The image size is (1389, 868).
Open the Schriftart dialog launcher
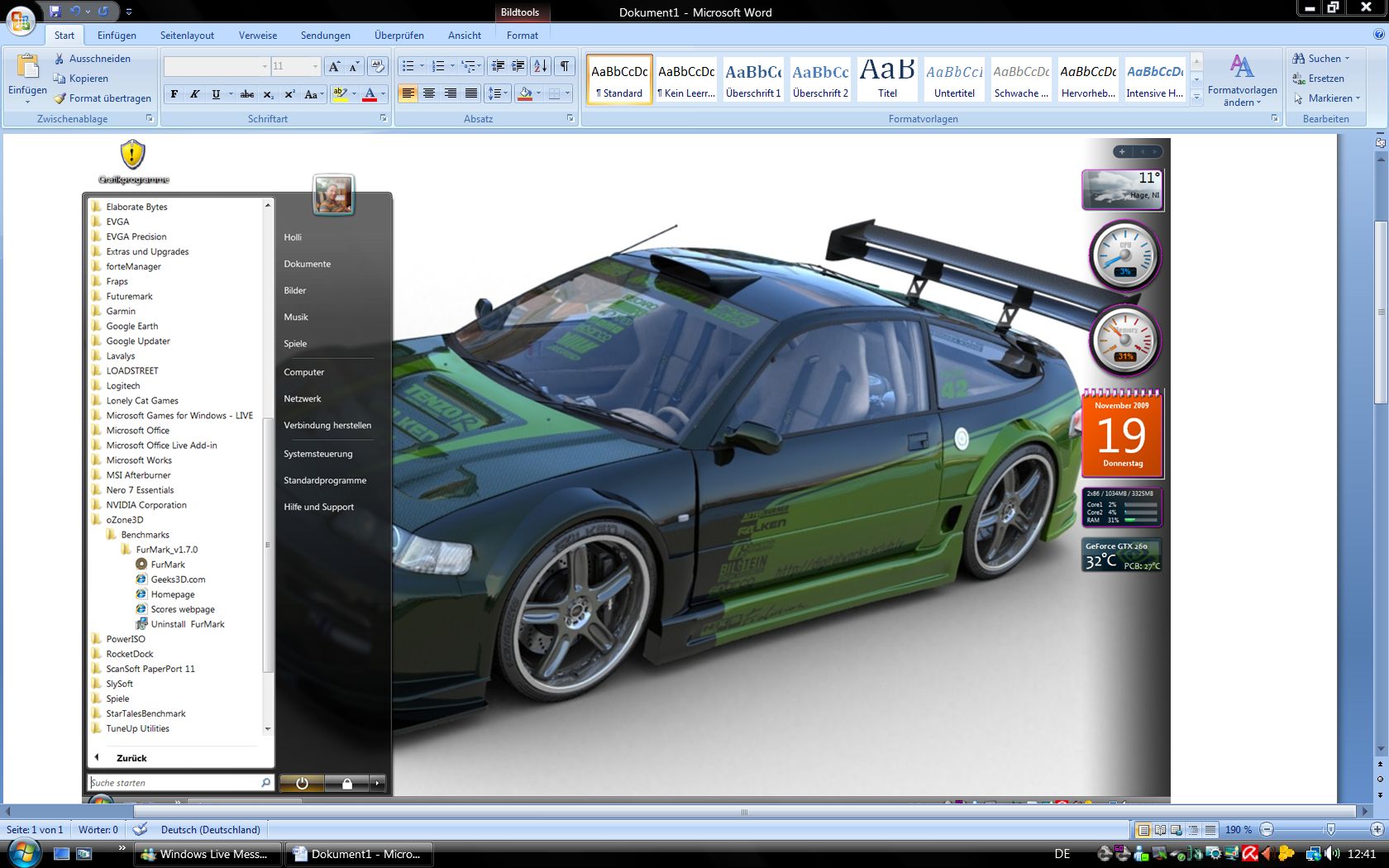coord(384,119)
